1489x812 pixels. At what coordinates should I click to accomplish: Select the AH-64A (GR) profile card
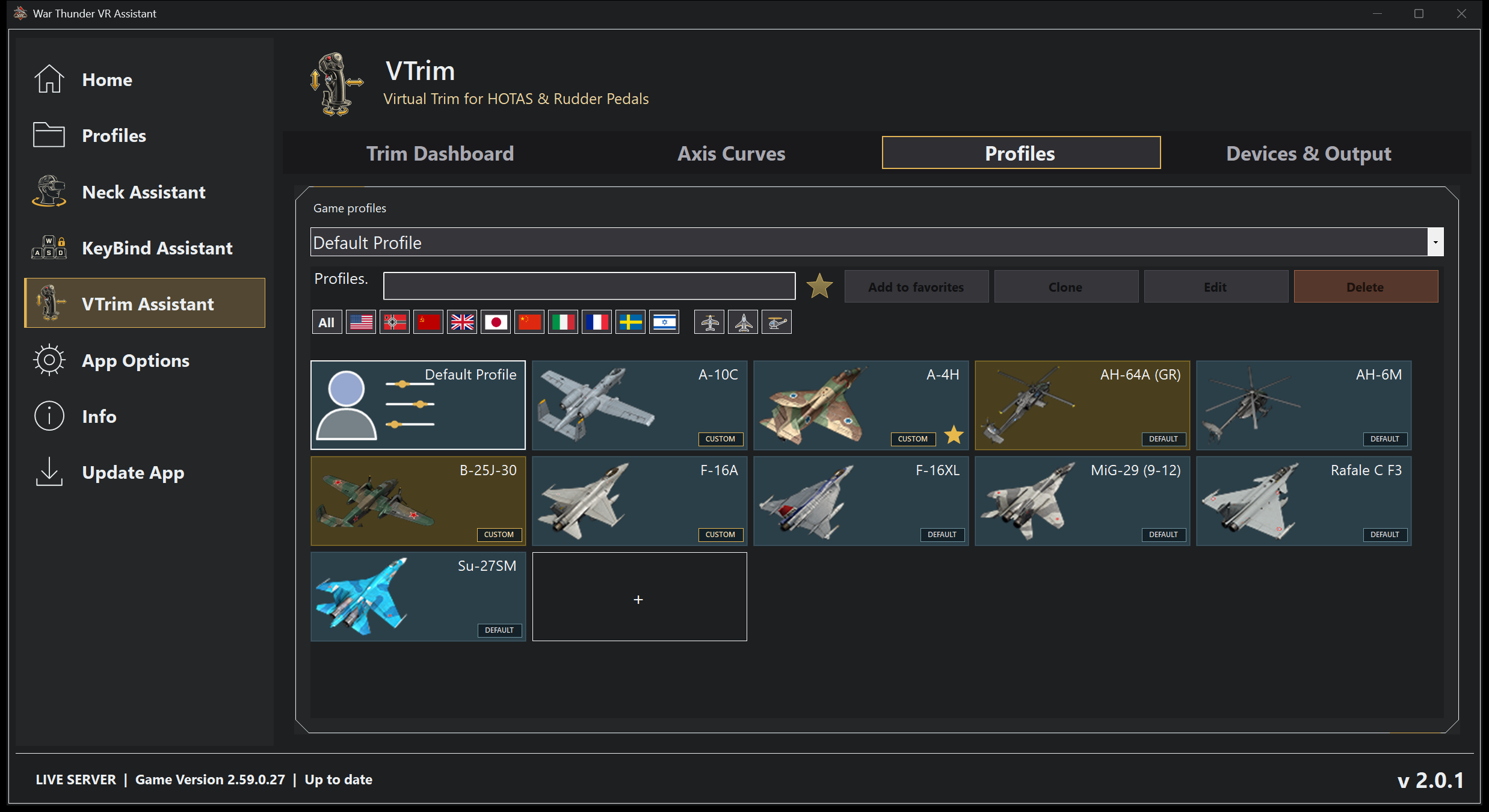1082,405
